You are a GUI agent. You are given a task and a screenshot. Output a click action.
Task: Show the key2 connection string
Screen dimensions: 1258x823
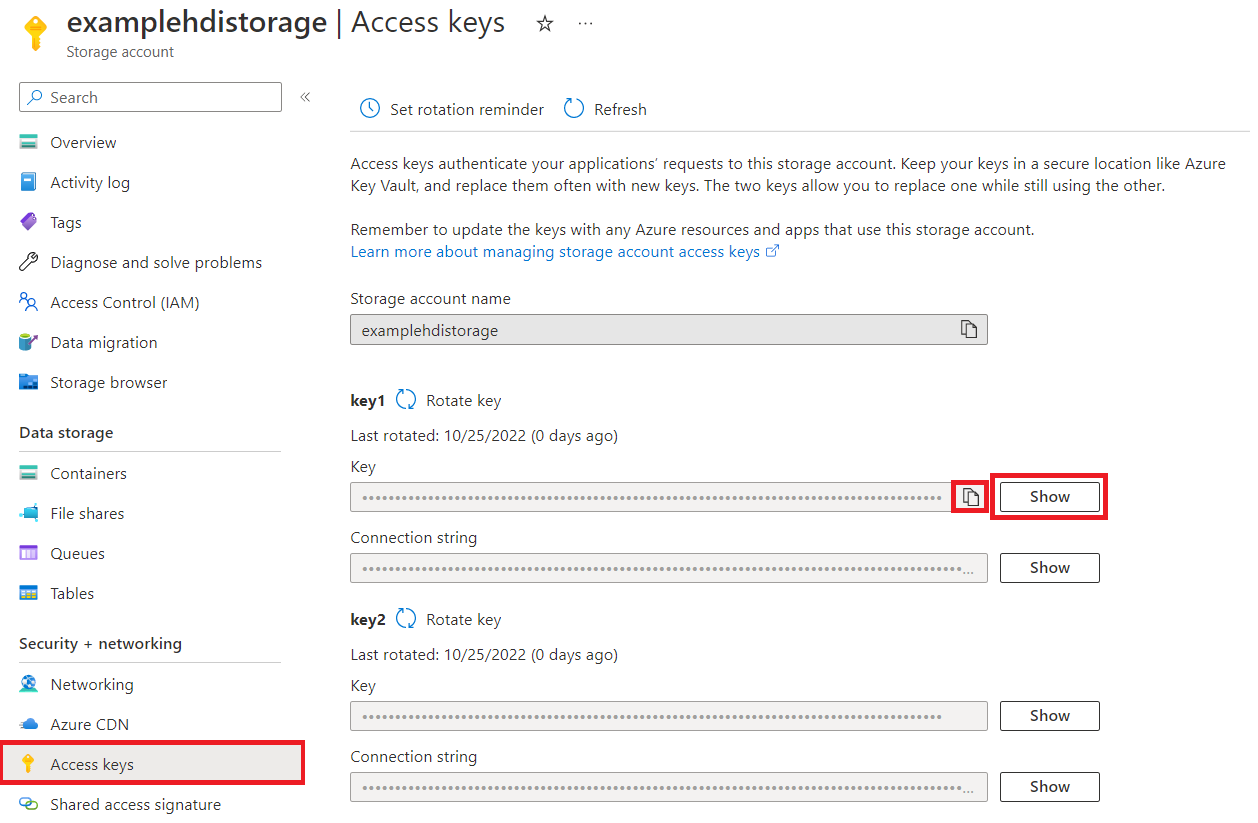1049,787
